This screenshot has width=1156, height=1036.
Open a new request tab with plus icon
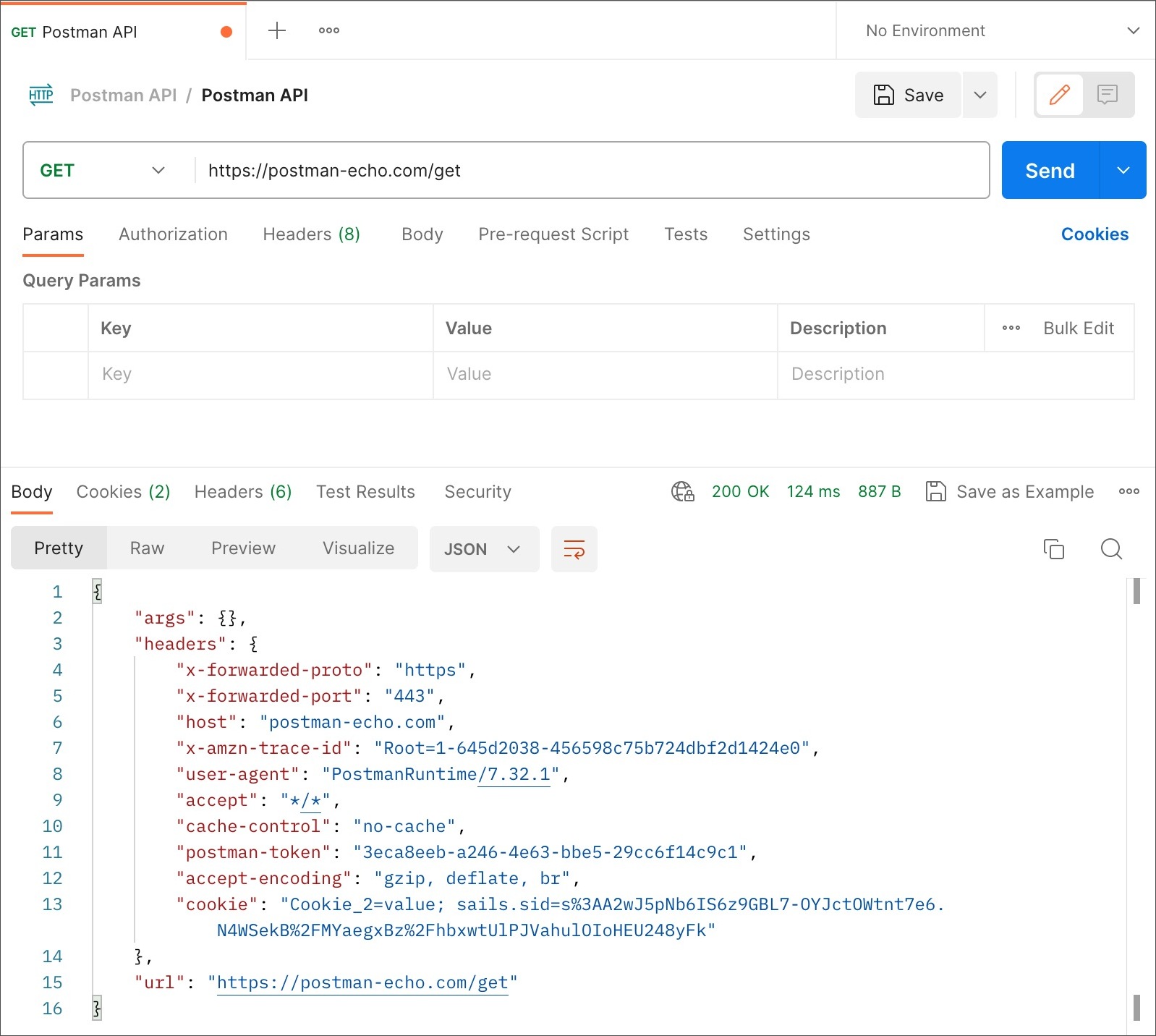[277, 30]
